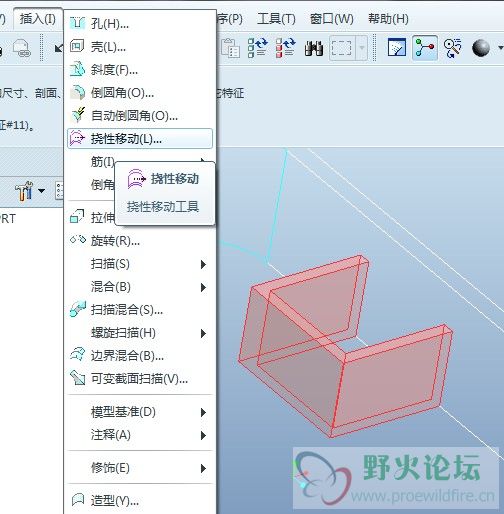The height and width of the screenshot is (514, 504).
Task: Expand the 注释(A) submenu
Action: tap(140, 435)
